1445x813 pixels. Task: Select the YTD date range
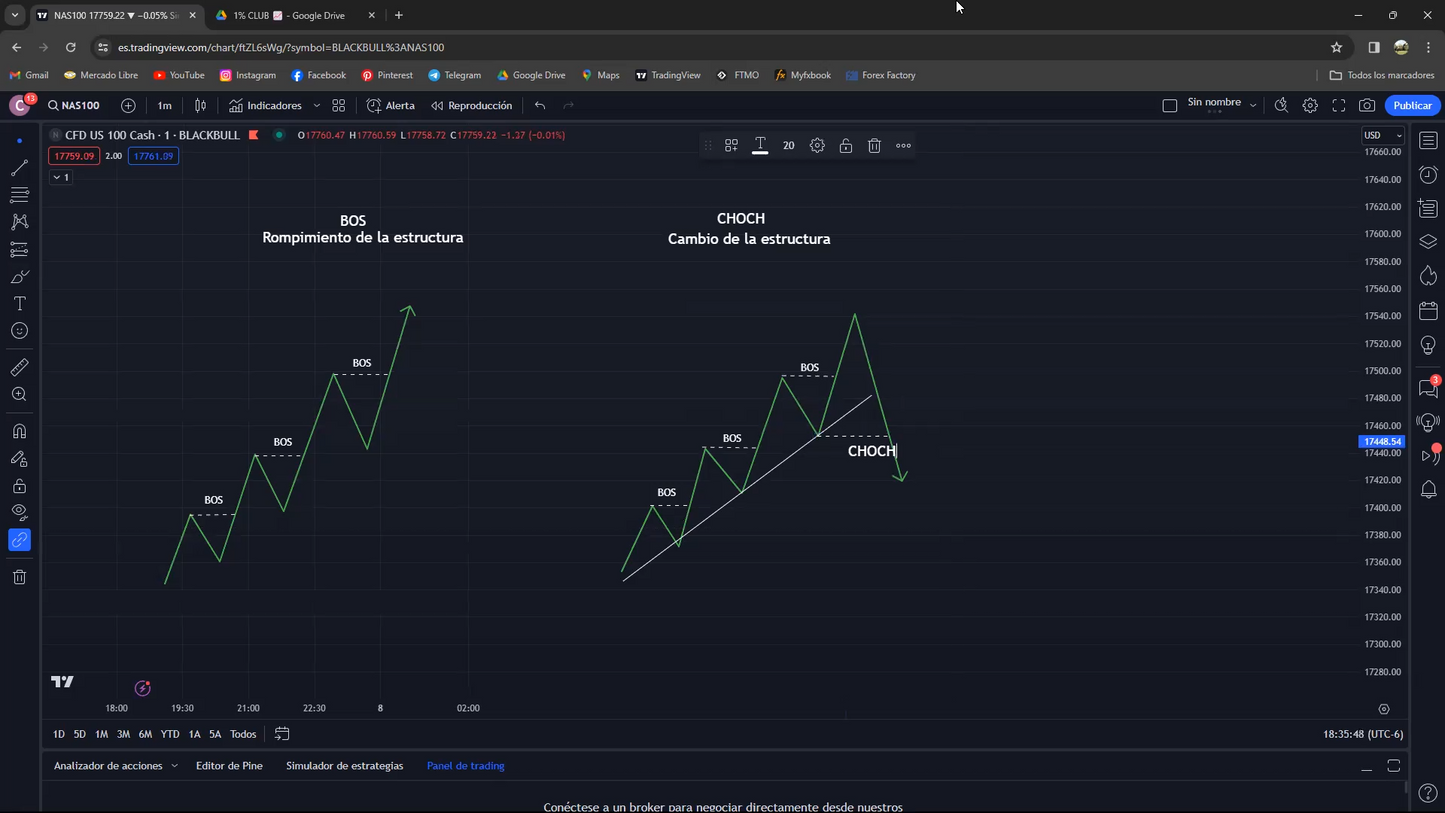coord(170,734)
